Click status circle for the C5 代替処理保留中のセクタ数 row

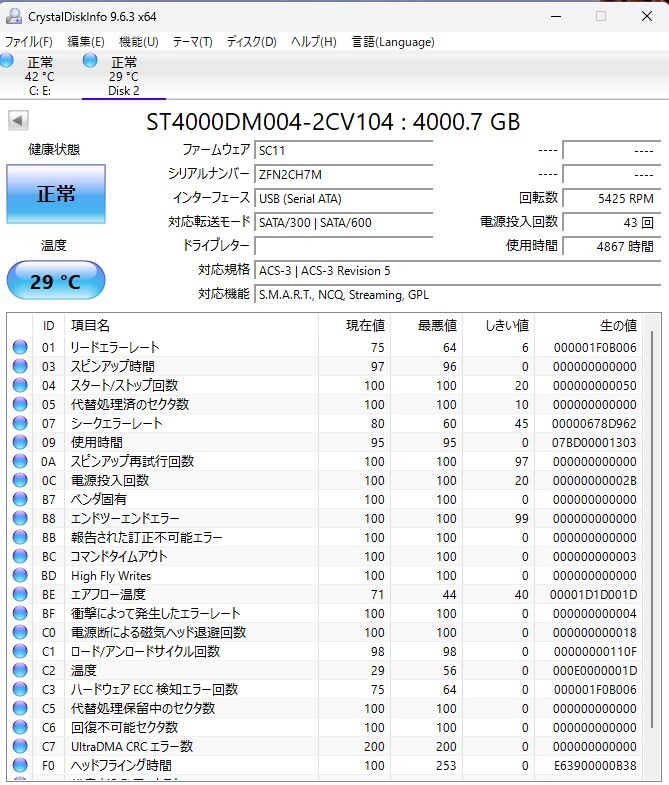pyautogui.click(x=20, y=708)
